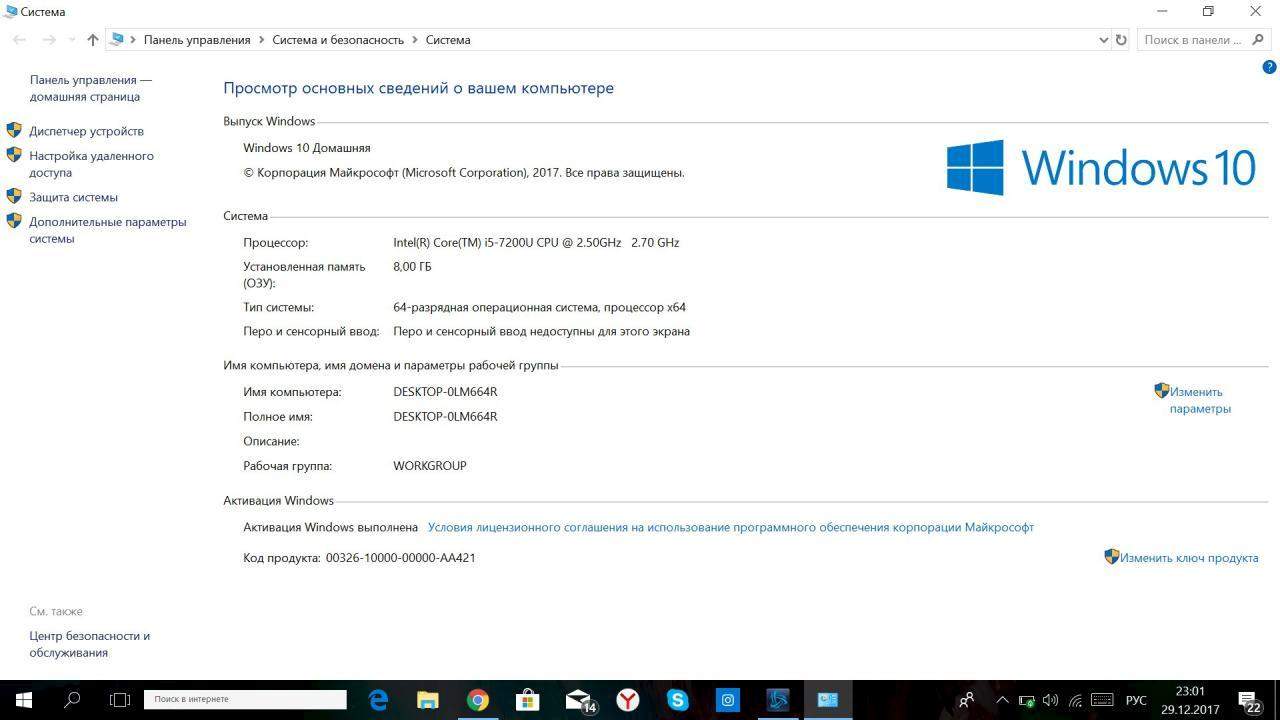Click the search magnifier icon in Control Panel
Viewport: 1280px width, 720px height.
coord(1260,40)
